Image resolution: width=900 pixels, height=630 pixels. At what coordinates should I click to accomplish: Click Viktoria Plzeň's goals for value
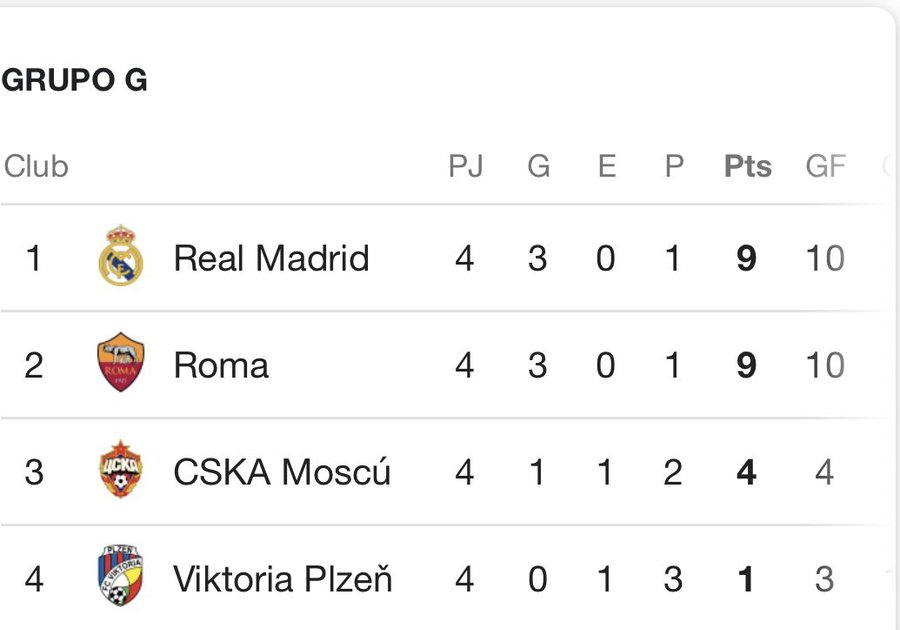824,579
